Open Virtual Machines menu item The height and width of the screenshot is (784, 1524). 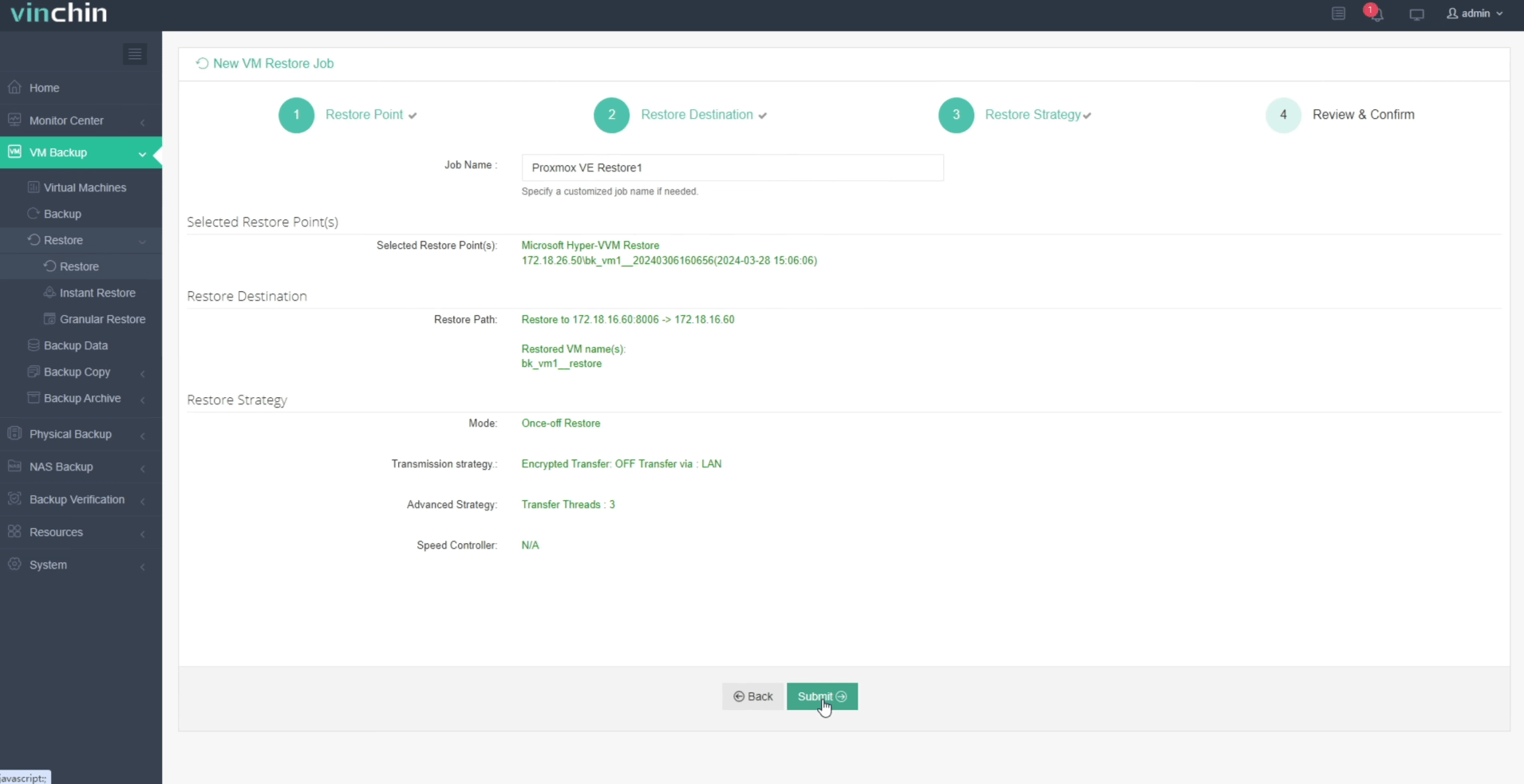coord(81,187)
